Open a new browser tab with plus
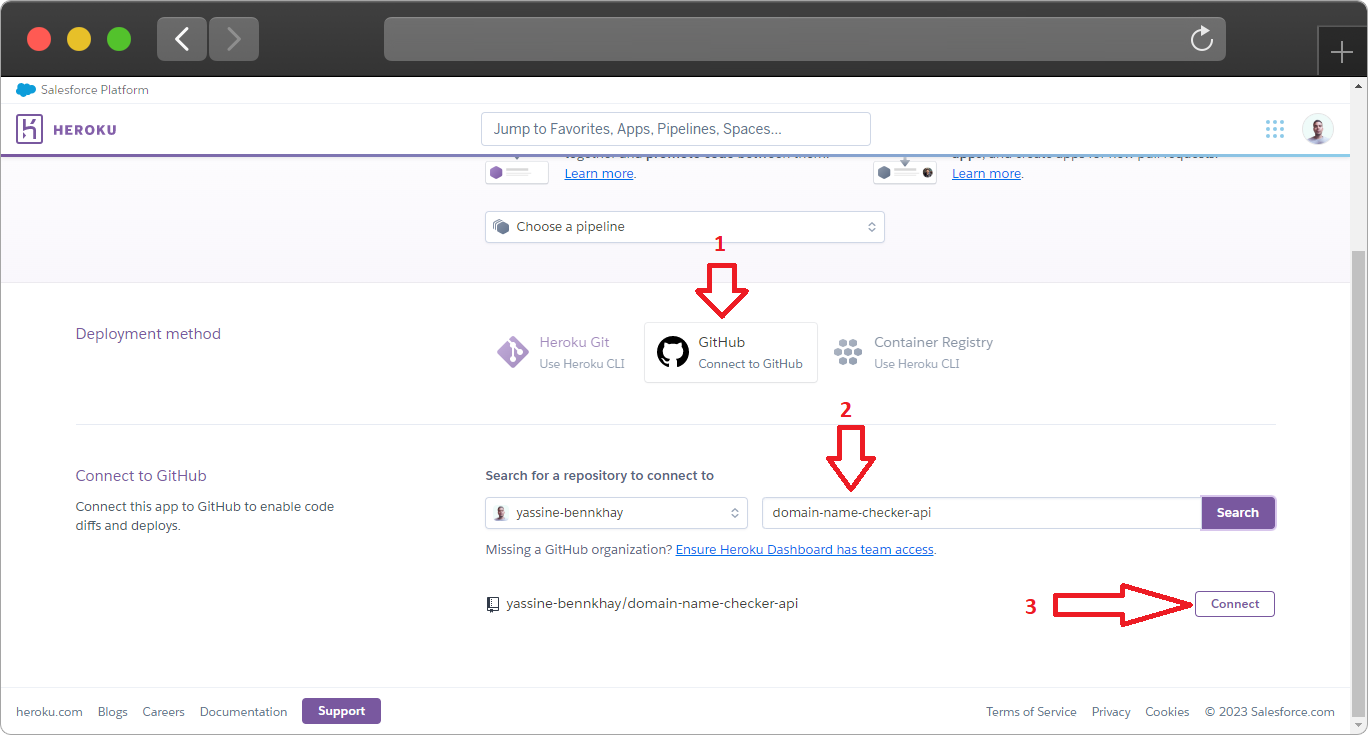Screen dimensions: 1368x735 (x=1341, y=53)
